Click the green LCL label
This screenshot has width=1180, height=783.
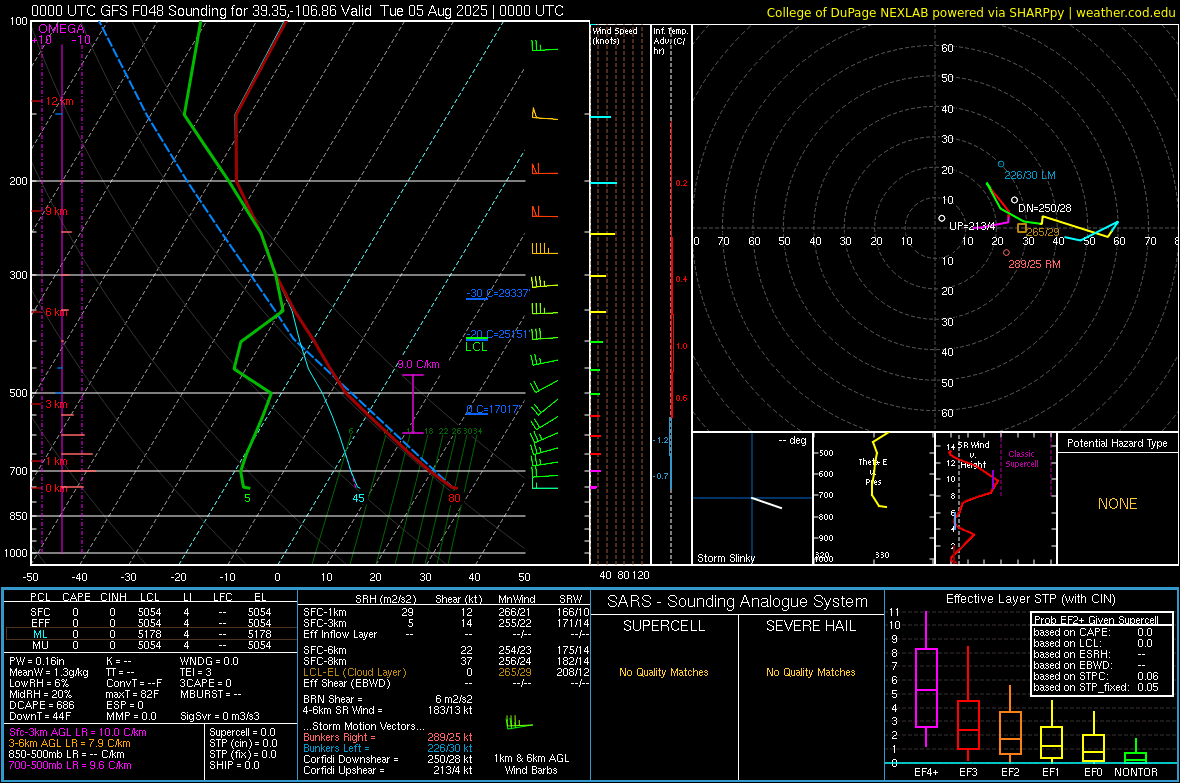click(476, 347)
